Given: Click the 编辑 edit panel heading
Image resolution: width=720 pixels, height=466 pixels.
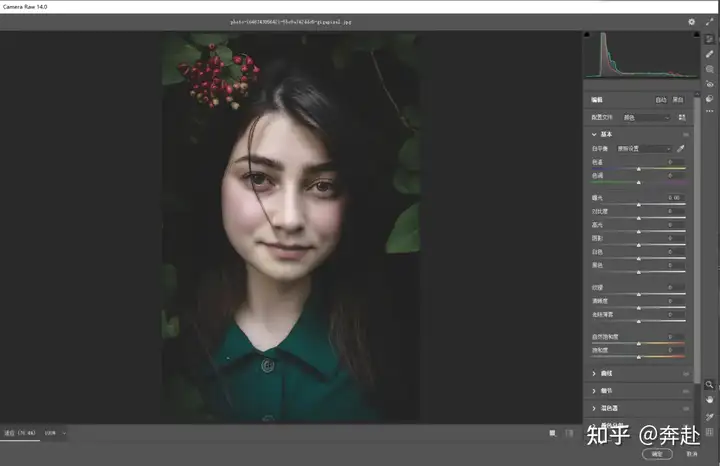Looking at the screenshot, I should (x=597, y=100).
